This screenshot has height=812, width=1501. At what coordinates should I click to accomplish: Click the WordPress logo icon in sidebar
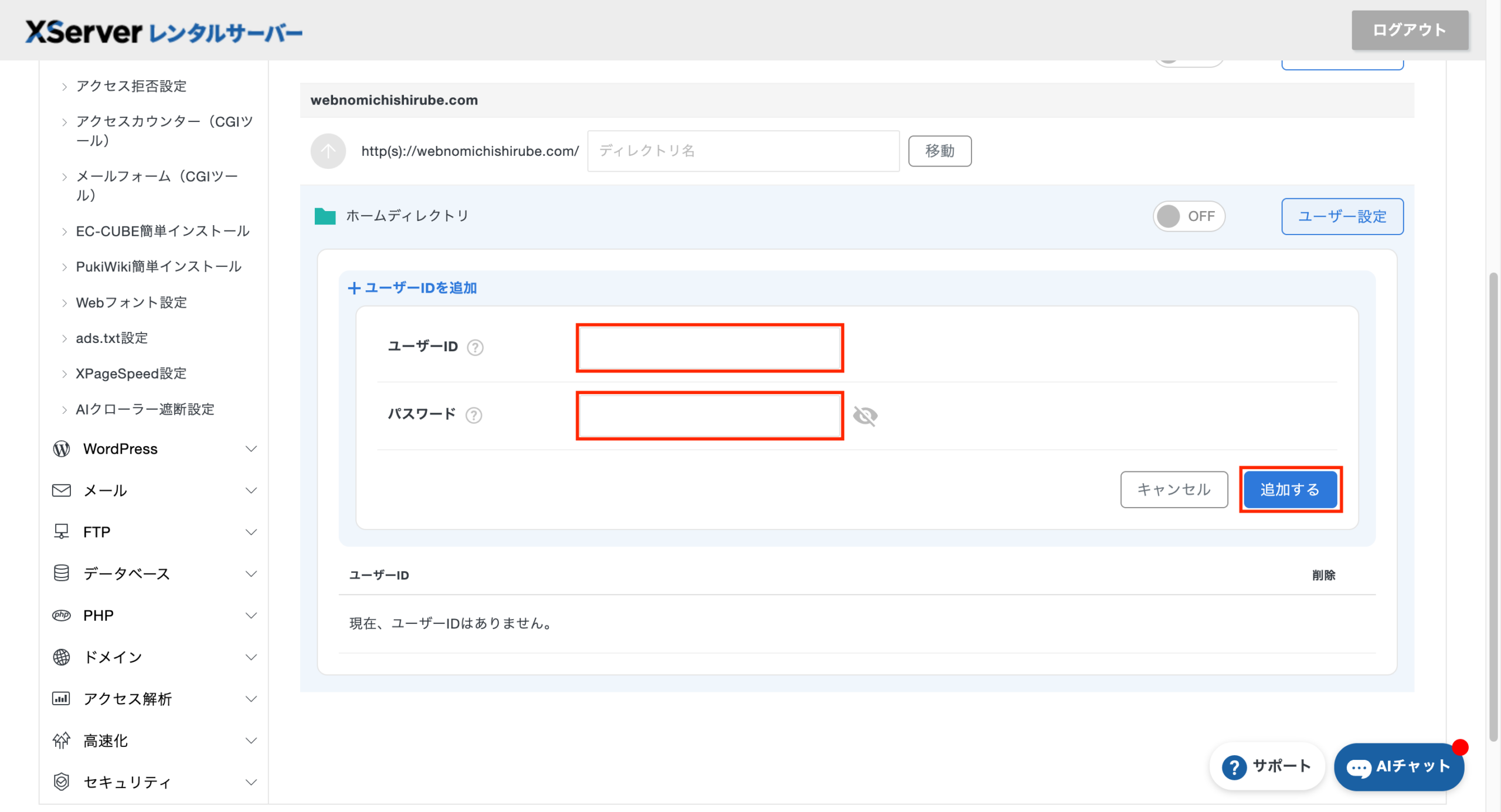62,449
